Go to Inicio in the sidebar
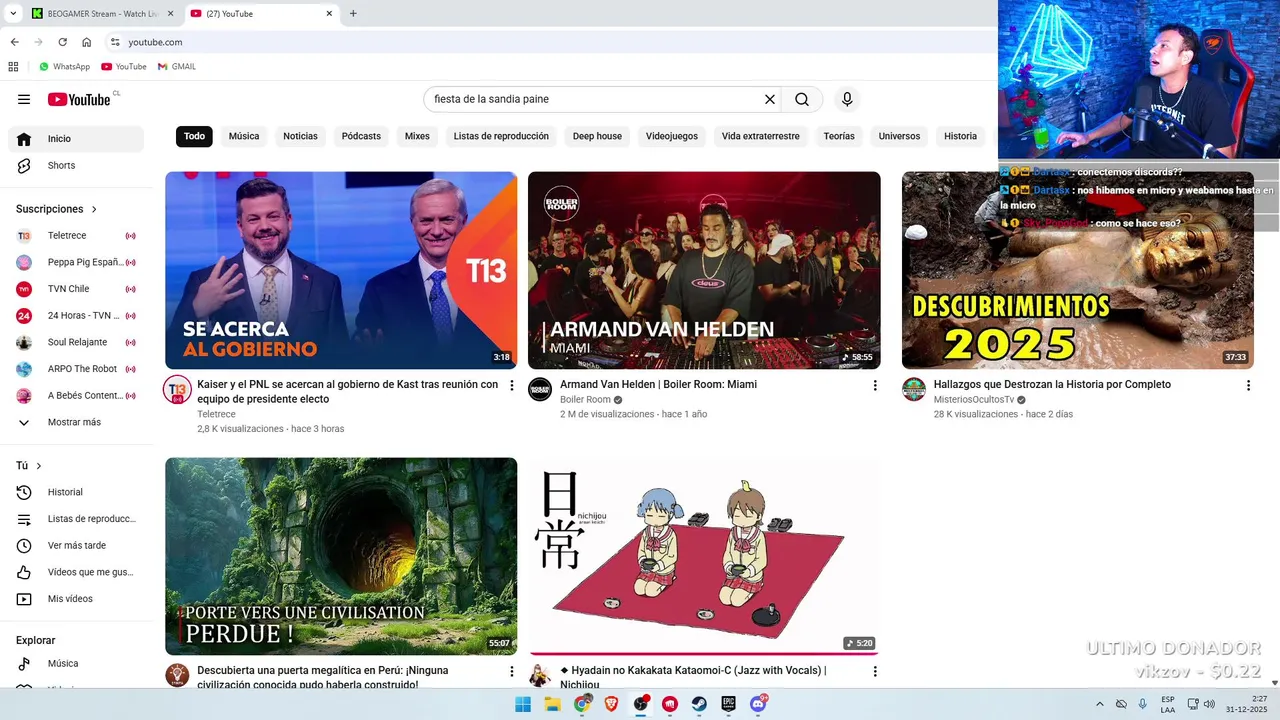The height and width of the screenshot is (720, 1280). [76, 139]
